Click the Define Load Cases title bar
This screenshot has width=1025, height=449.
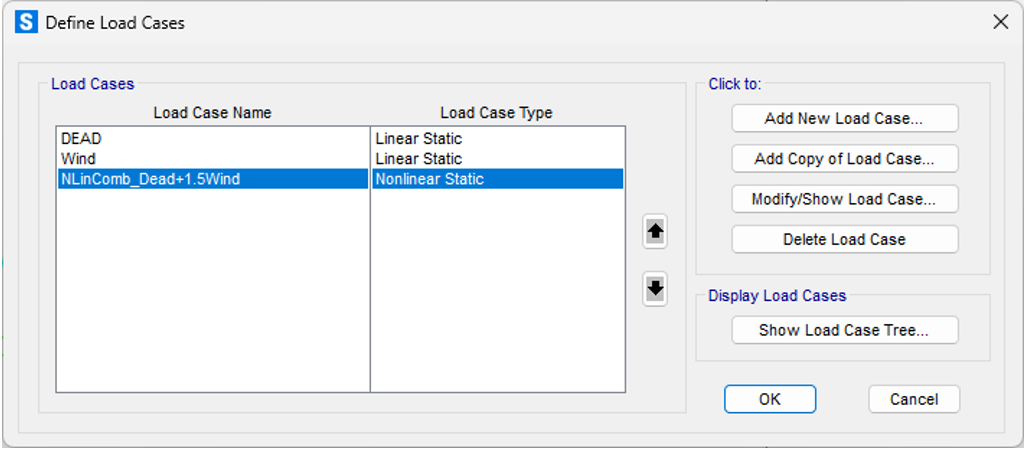[500, 21]
